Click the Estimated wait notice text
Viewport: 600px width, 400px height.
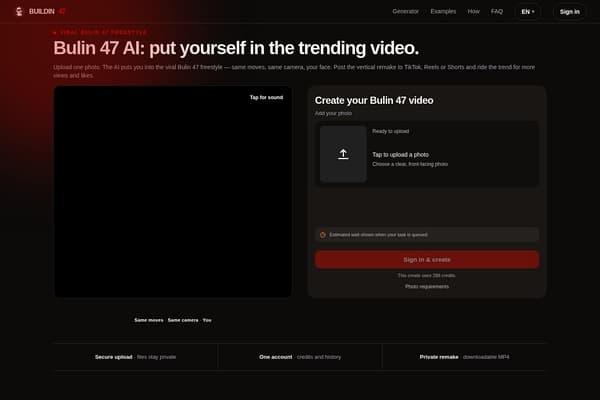[378, 235]
